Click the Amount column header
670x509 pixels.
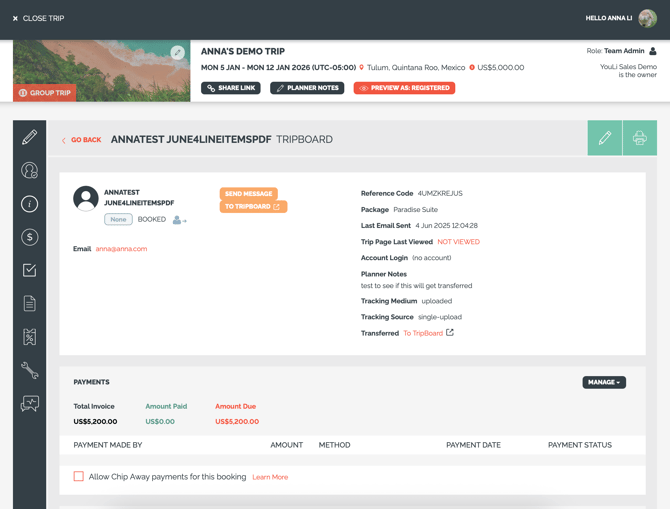286,445
